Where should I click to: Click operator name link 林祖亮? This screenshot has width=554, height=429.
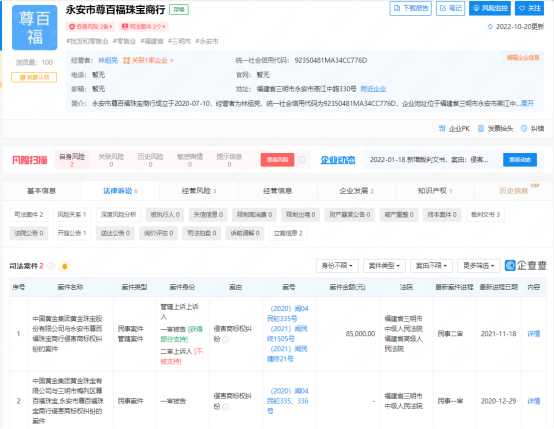coord(108,61)
